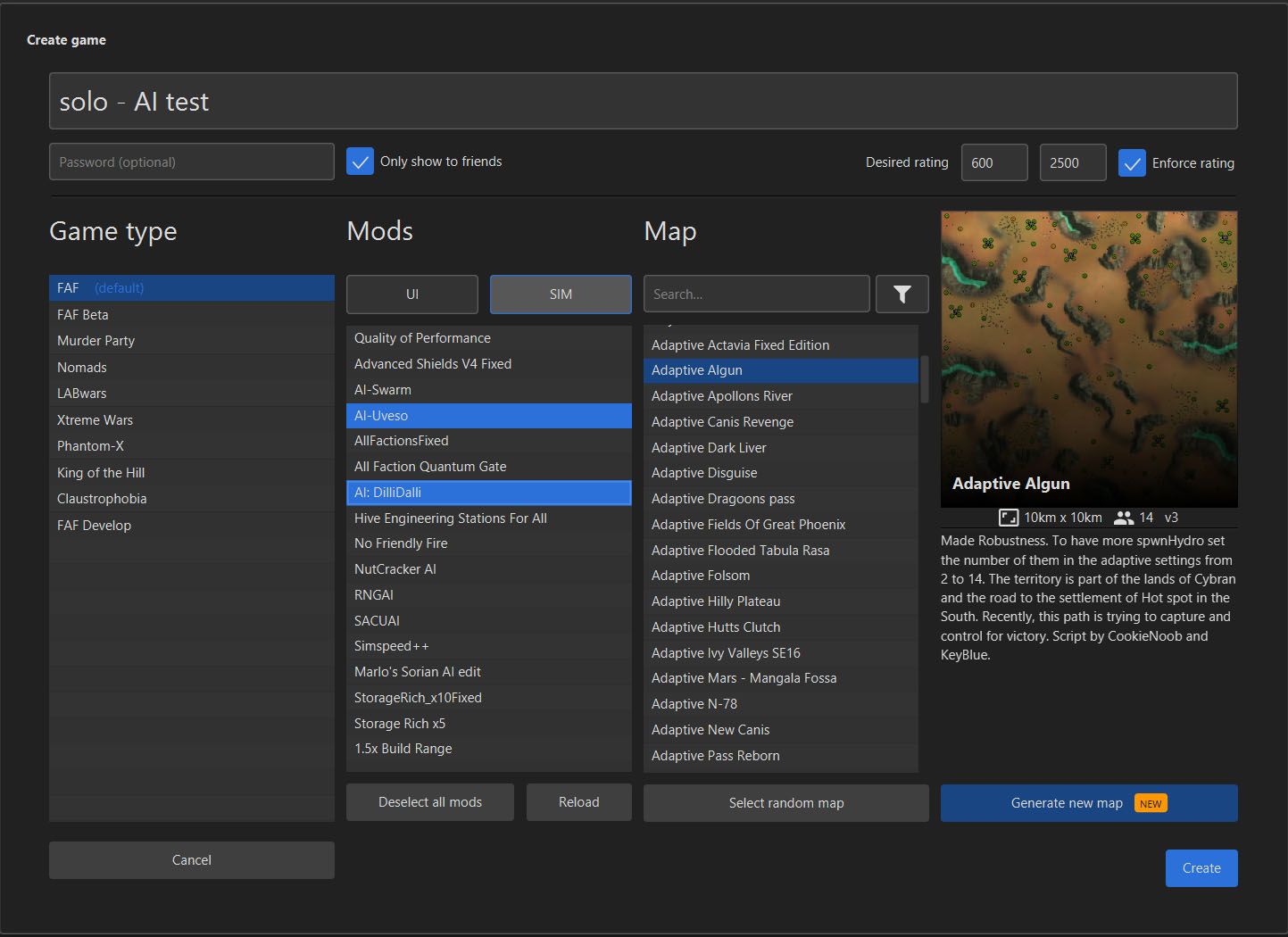Click the Adaptive Algun map preview

(1089, 359)
